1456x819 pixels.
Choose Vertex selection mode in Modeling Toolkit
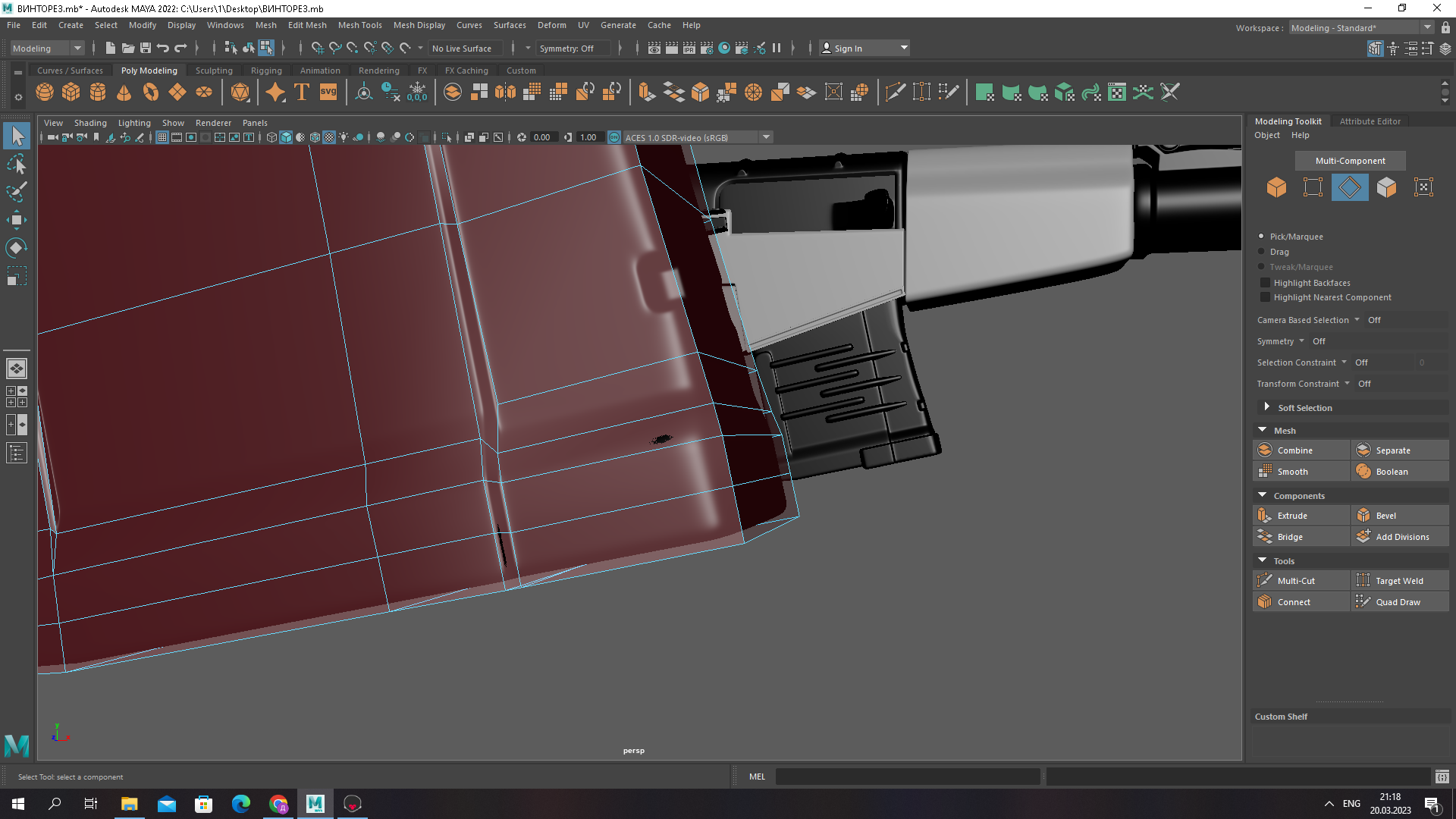coord(1313,187)
